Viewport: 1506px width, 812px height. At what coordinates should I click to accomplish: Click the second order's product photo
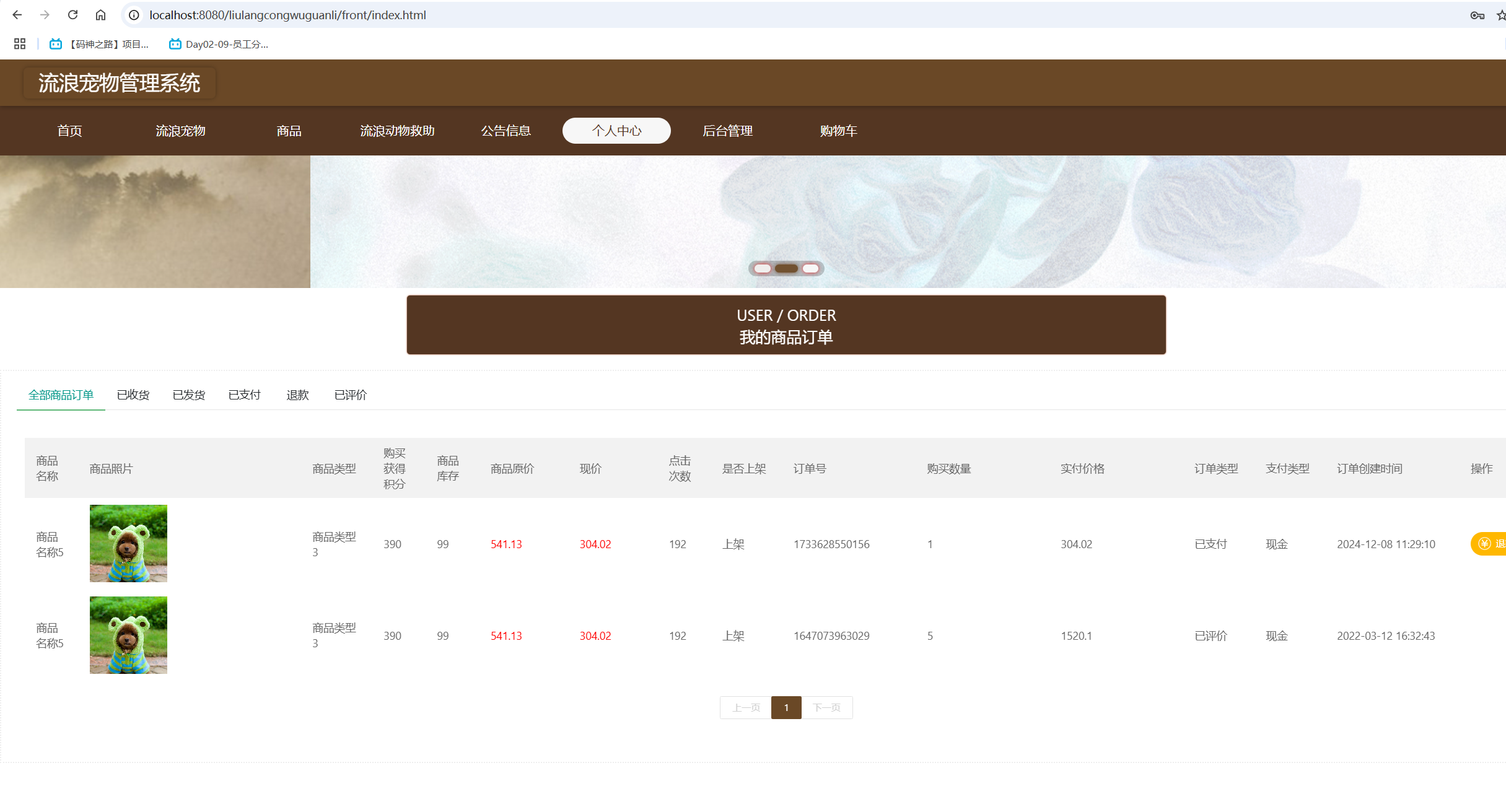pyautogui.click(x=128, y=635)
